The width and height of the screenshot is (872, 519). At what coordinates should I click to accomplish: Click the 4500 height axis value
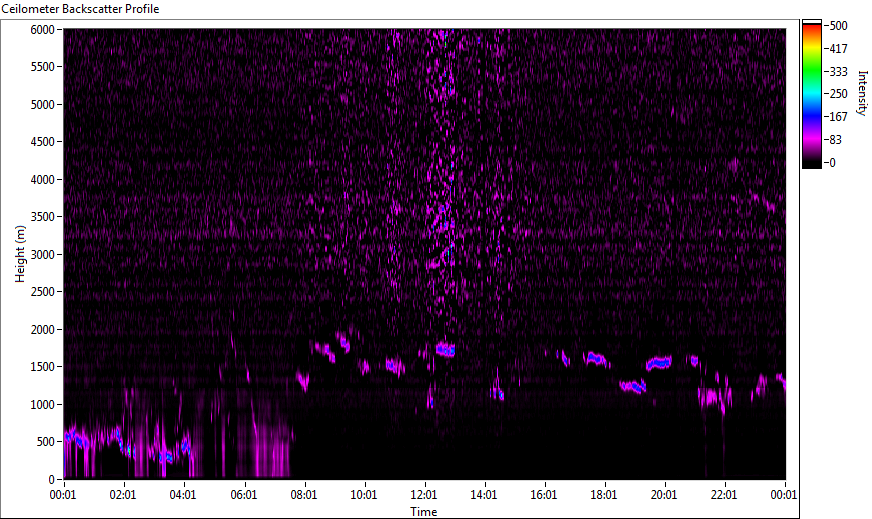tap(43, 142)
